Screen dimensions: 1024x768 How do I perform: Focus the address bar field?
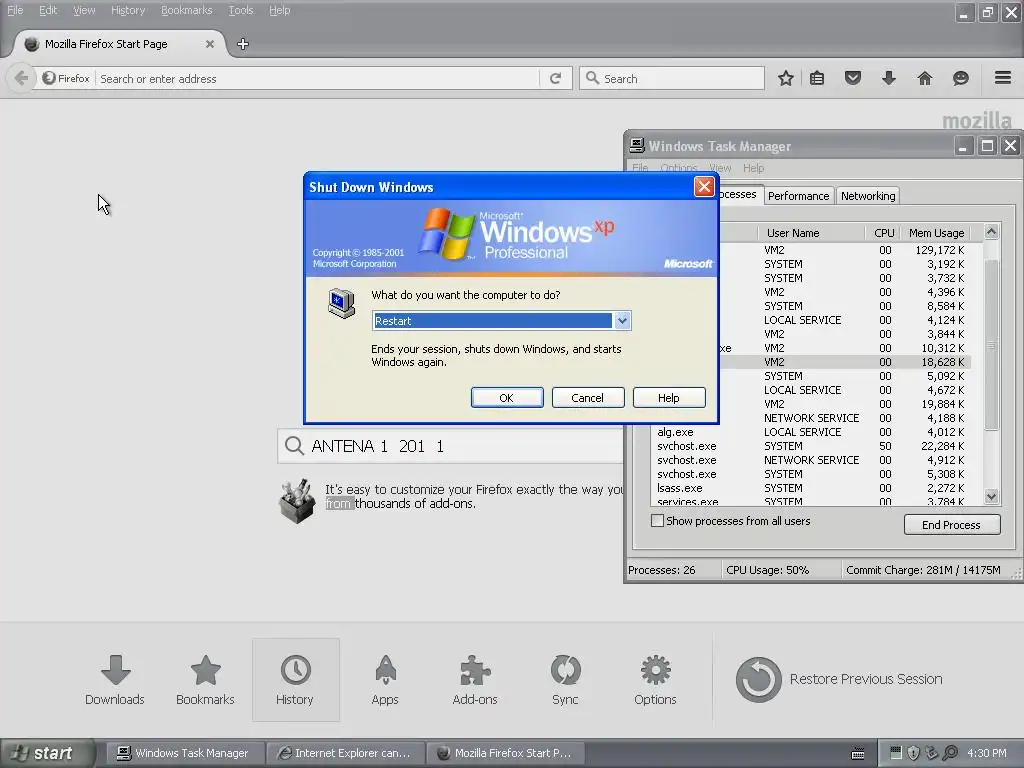319,78
